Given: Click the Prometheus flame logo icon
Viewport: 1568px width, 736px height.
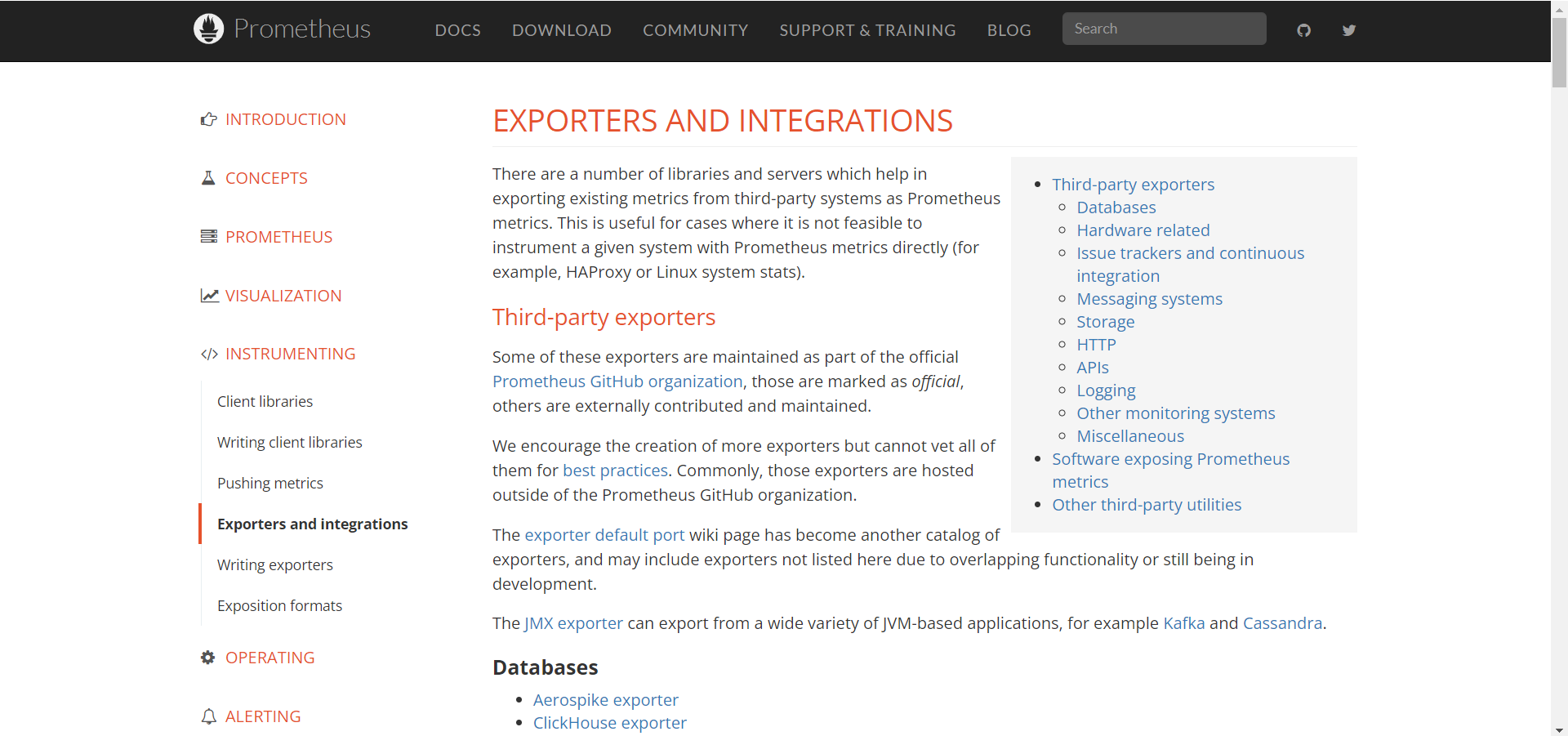Looking at the screenshot, I should click(x=208, y=29).
